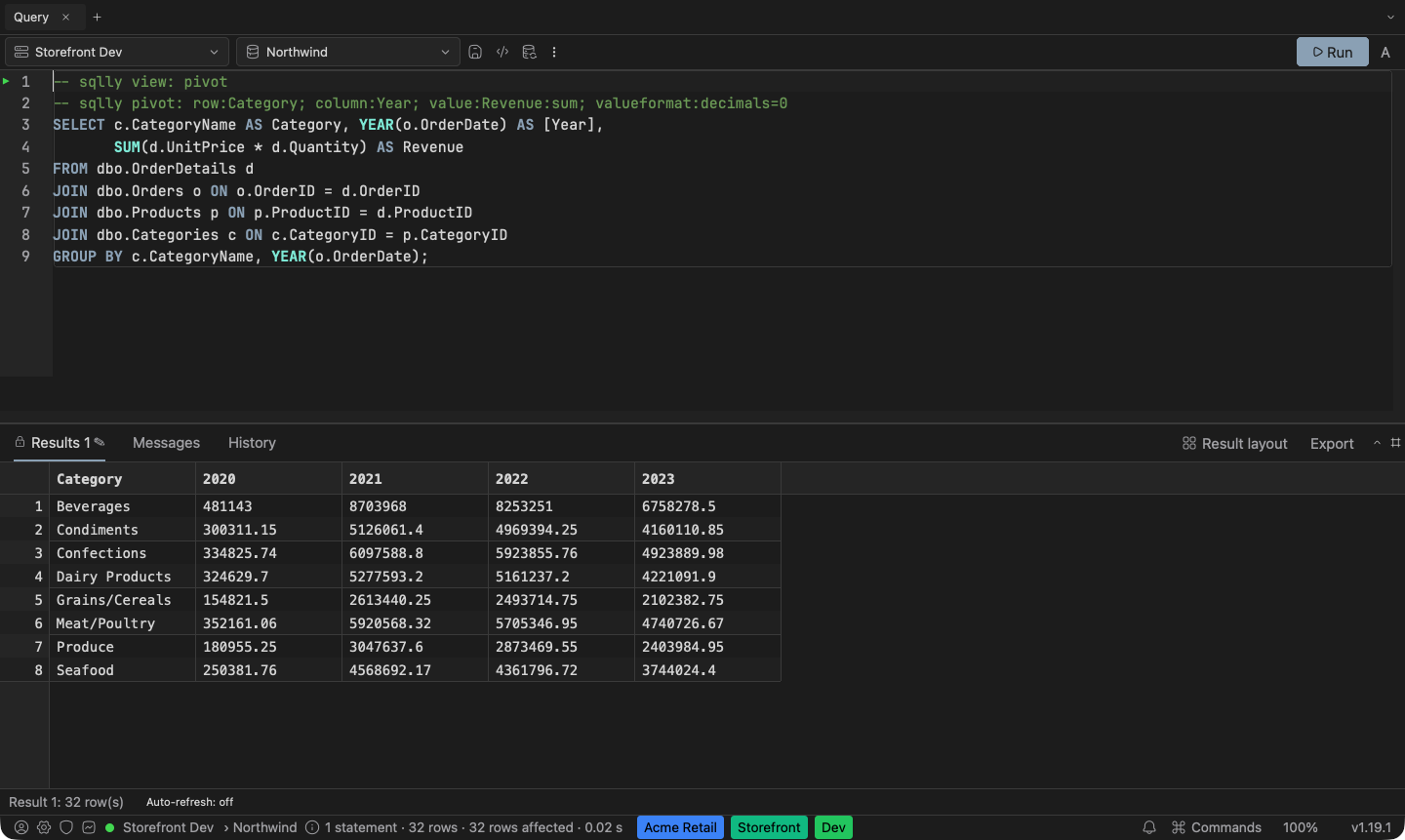
Task: Switch to the History tab
Action: (x=252, y=442)
